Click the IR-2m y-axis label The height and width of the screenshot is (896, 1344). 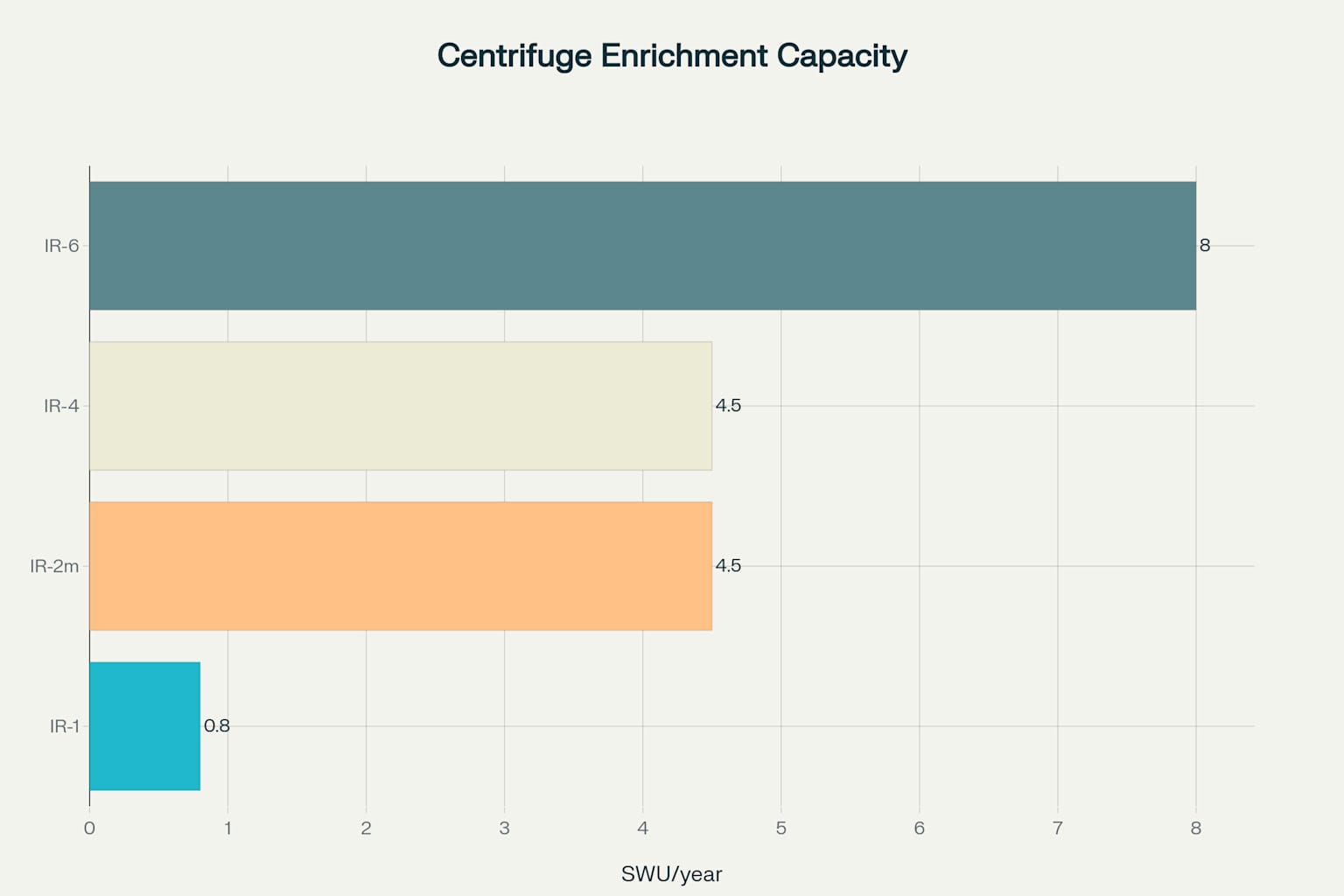tap(54, 566)
